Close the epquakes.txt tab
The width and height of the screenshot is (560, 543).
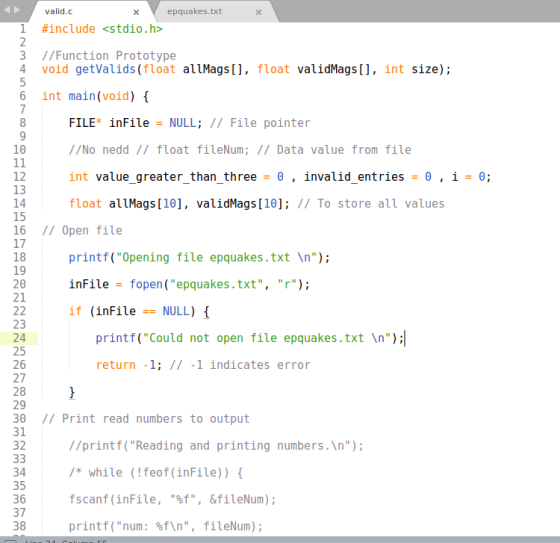[259, 13]
